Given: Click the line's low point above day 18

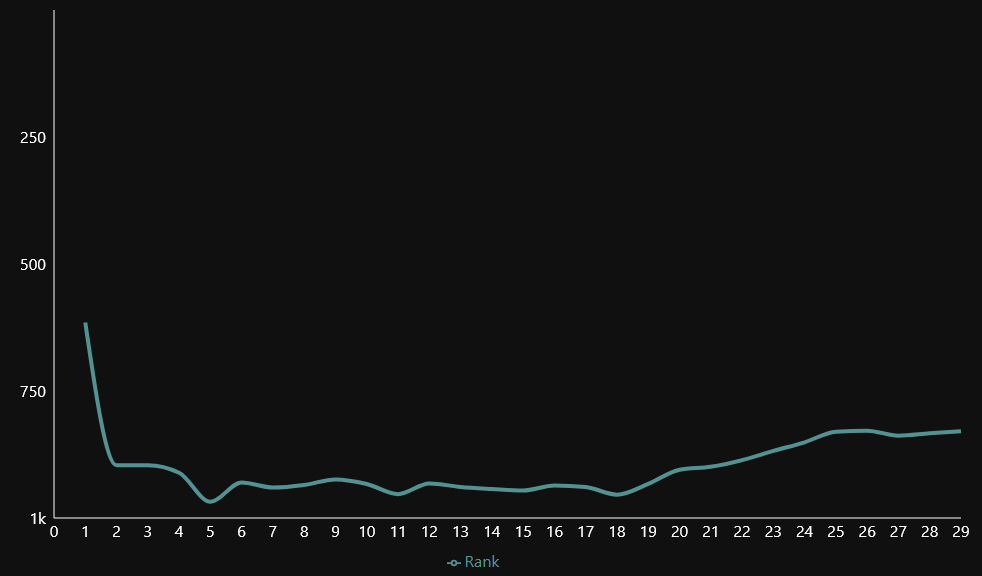Looking at the screenshot, I should [x=617, y=495].
